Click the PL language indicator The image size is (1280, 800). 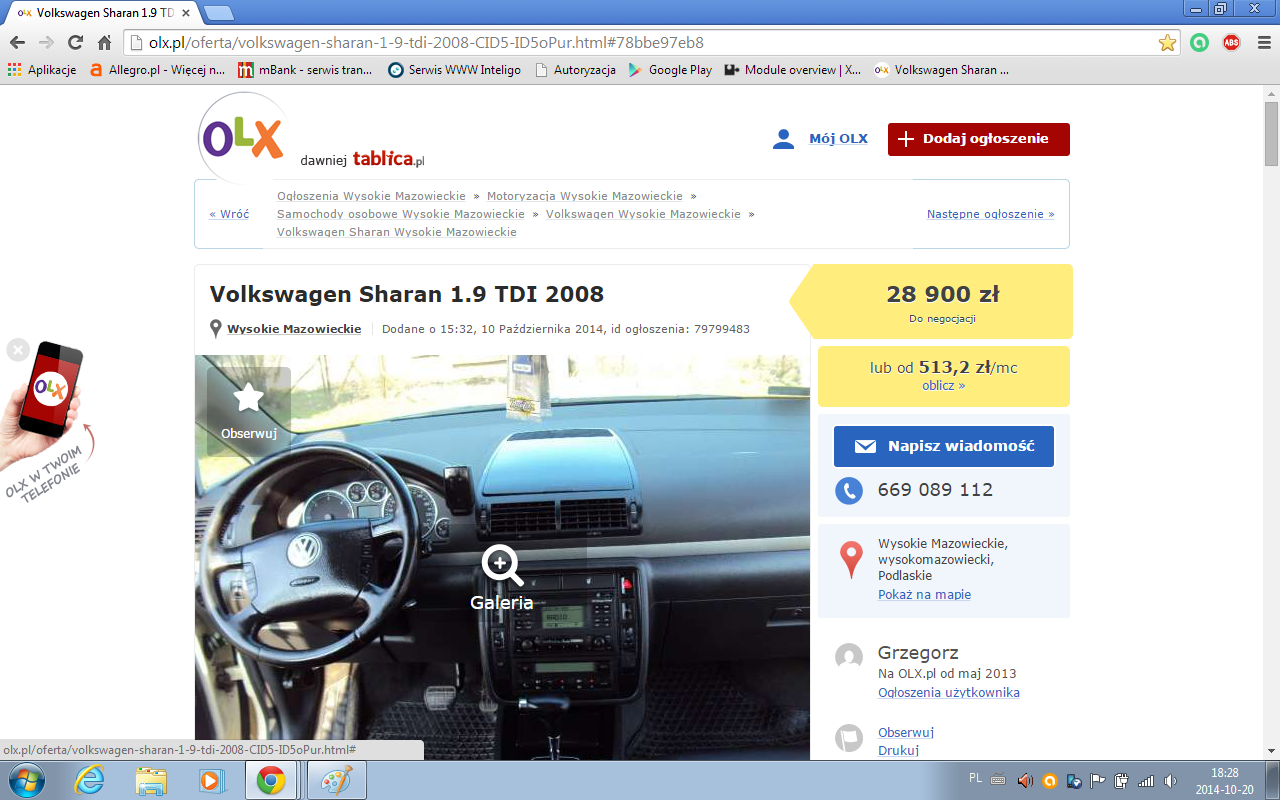point(975,779)
